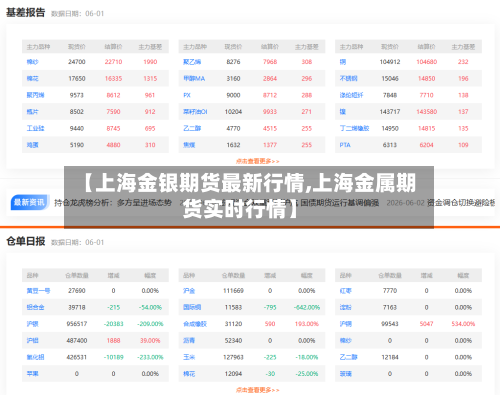
Task: Click the 国际铜 warehouse receipt link
Action: click(x=192, y=307)
